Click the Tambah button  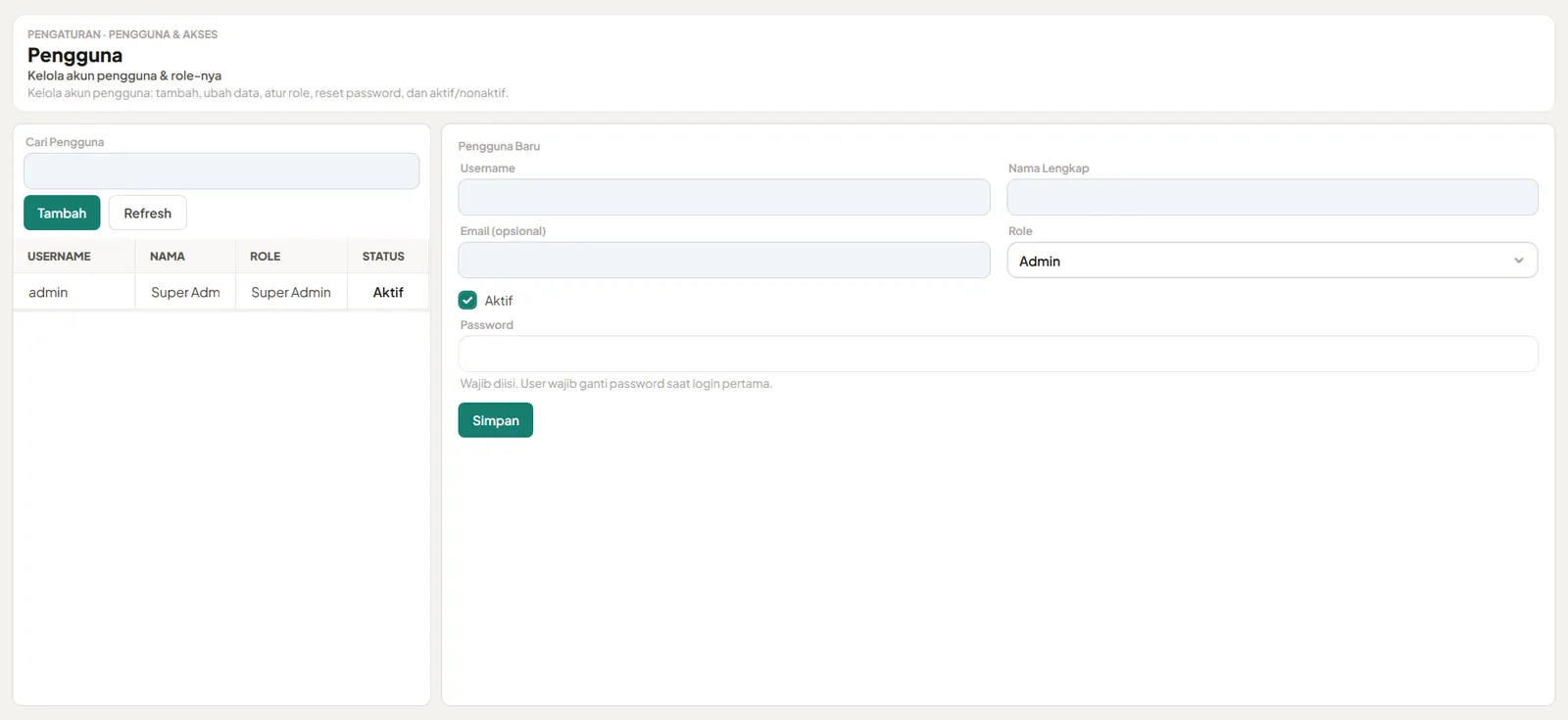coord(62,213)
